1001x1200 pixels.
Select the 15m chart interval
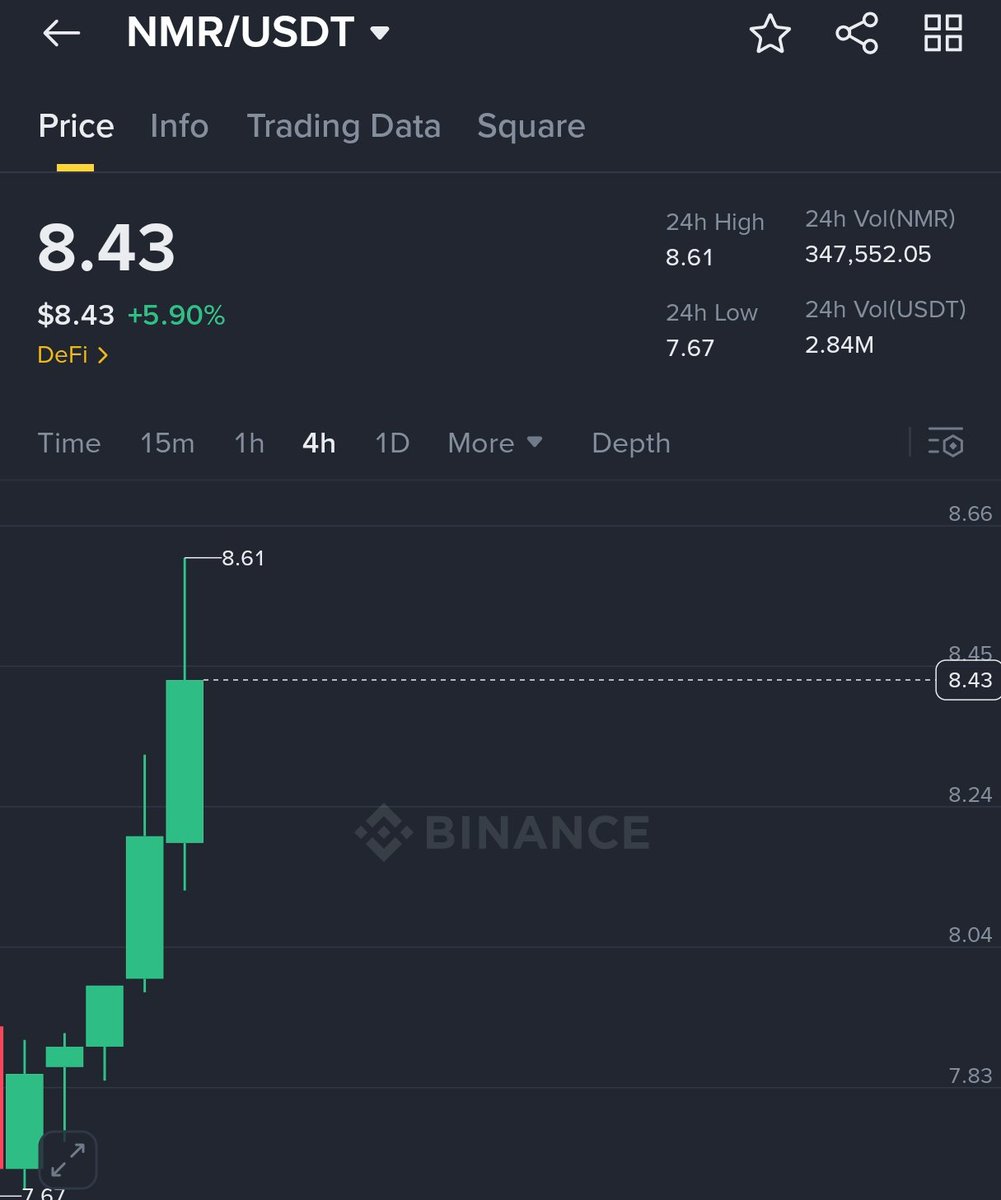pos(167,443)
